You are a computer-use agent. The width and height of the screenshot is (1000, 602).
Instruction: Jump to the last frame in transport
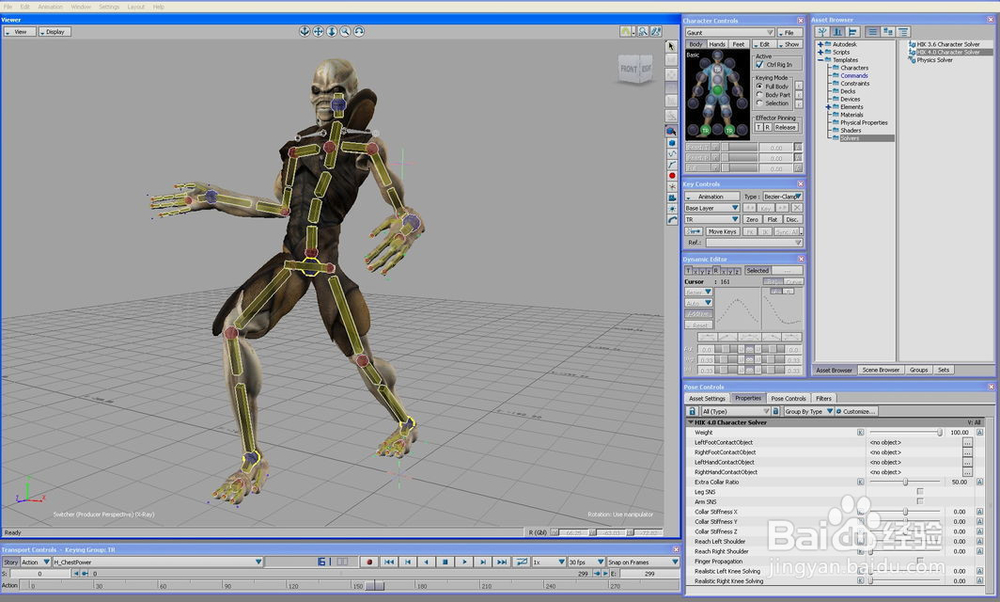coord(502,562)
